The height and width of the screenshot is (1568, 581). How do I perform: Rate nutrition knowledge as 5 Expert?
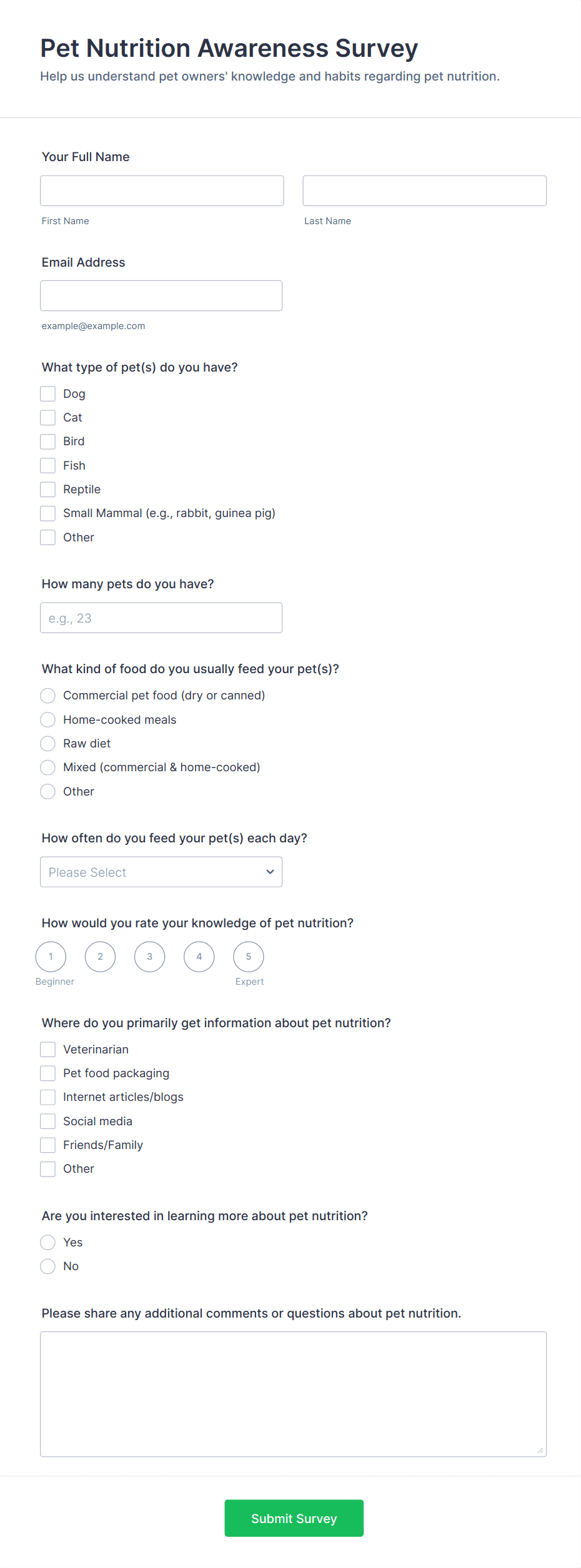249,957
